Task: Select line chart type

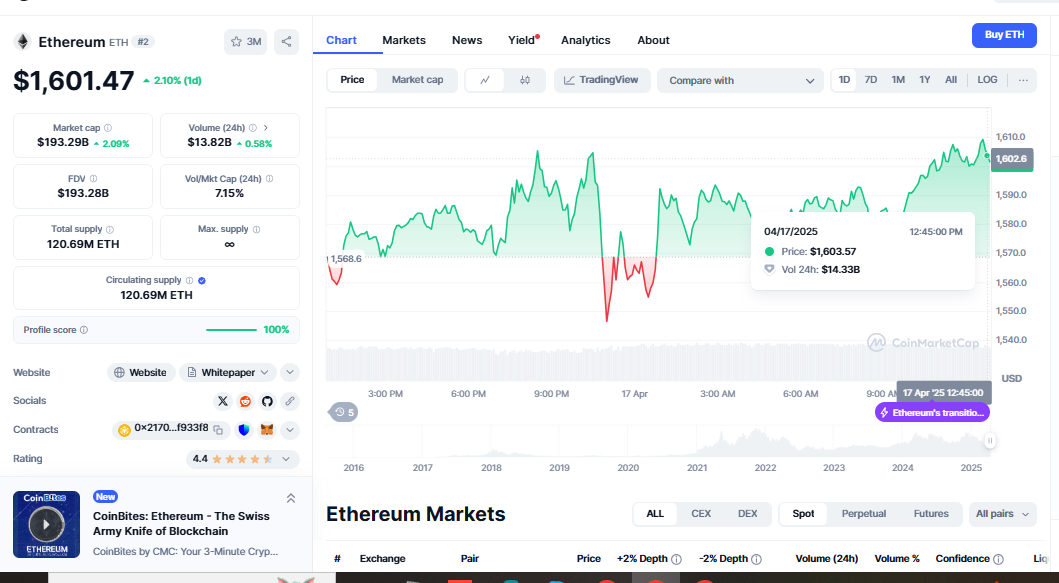Action: coord(485,80)
